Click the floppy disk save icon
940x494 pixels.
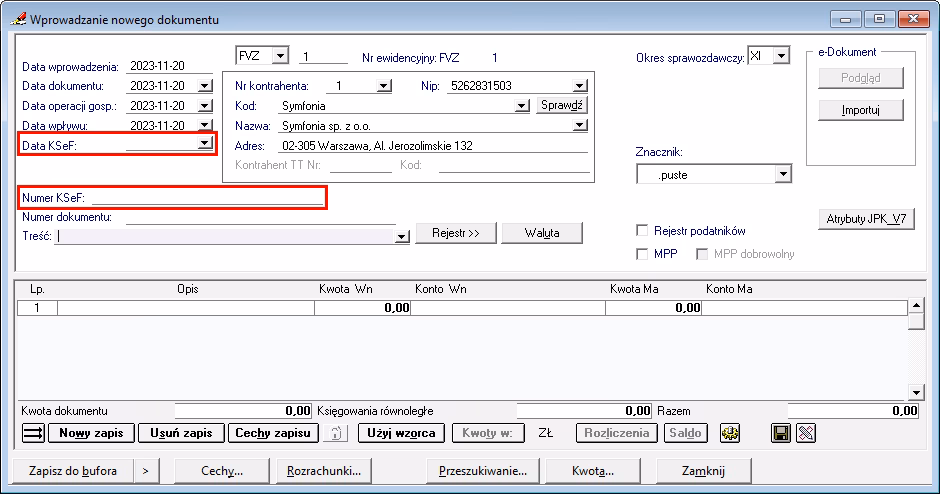(781, 433)
